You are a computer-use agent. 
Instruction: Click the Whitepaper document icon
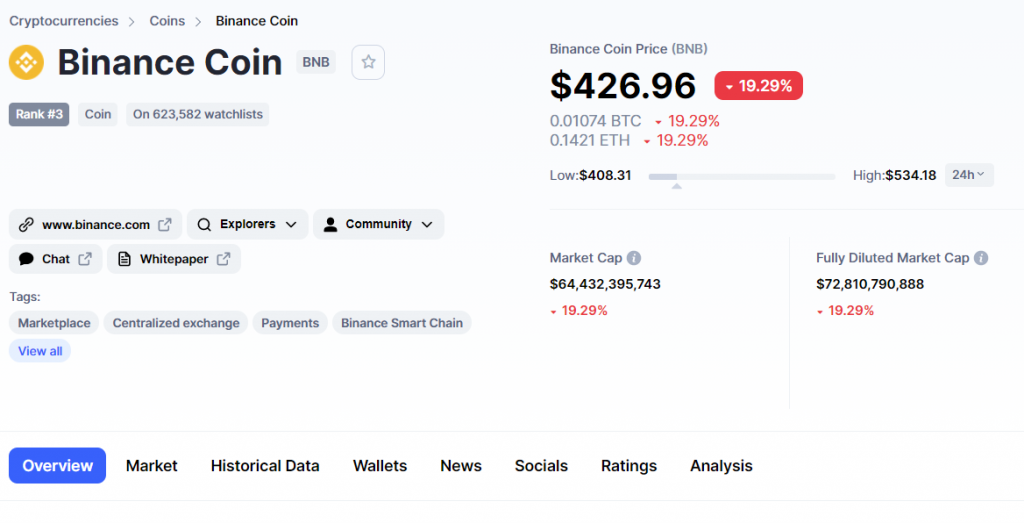(x=125, y=259)
